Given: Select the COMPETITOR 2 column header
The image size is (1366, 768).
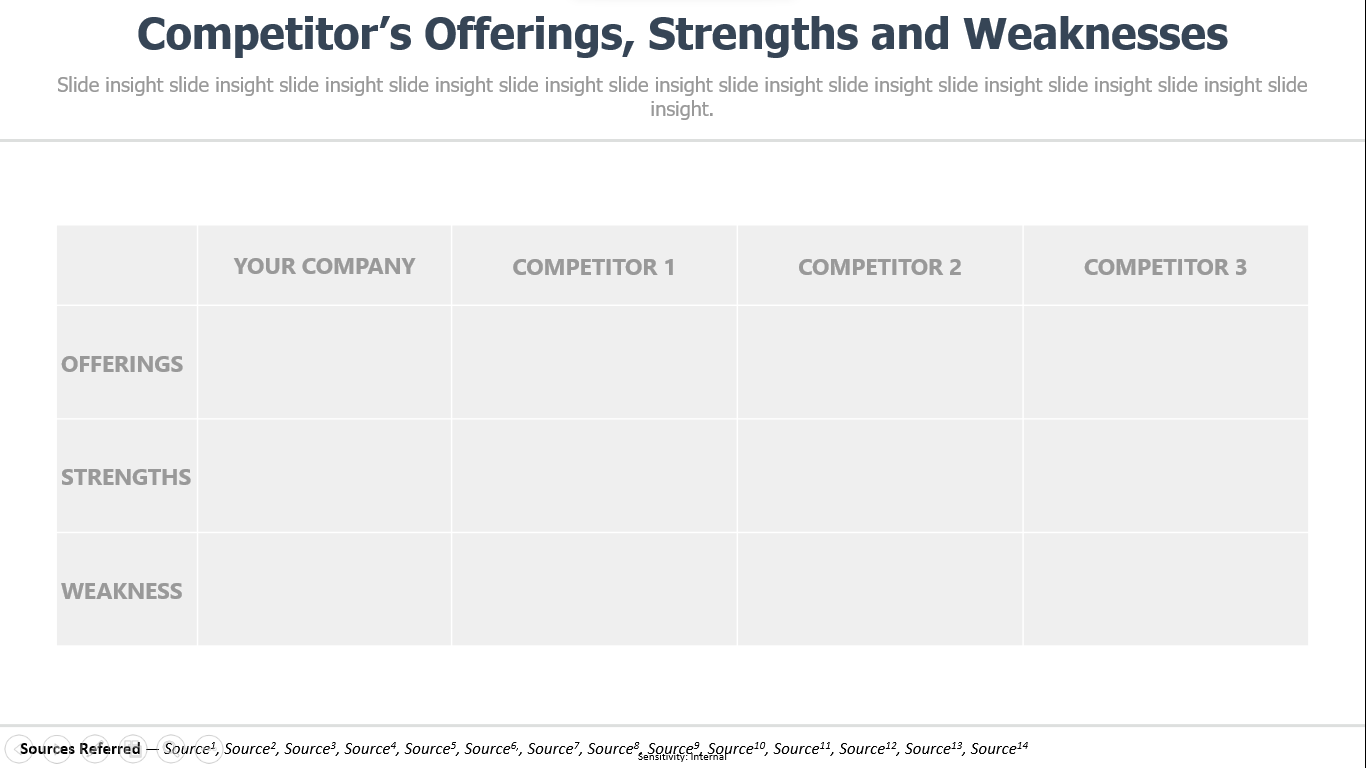Looking at the screenshot, I should [880, 267].
